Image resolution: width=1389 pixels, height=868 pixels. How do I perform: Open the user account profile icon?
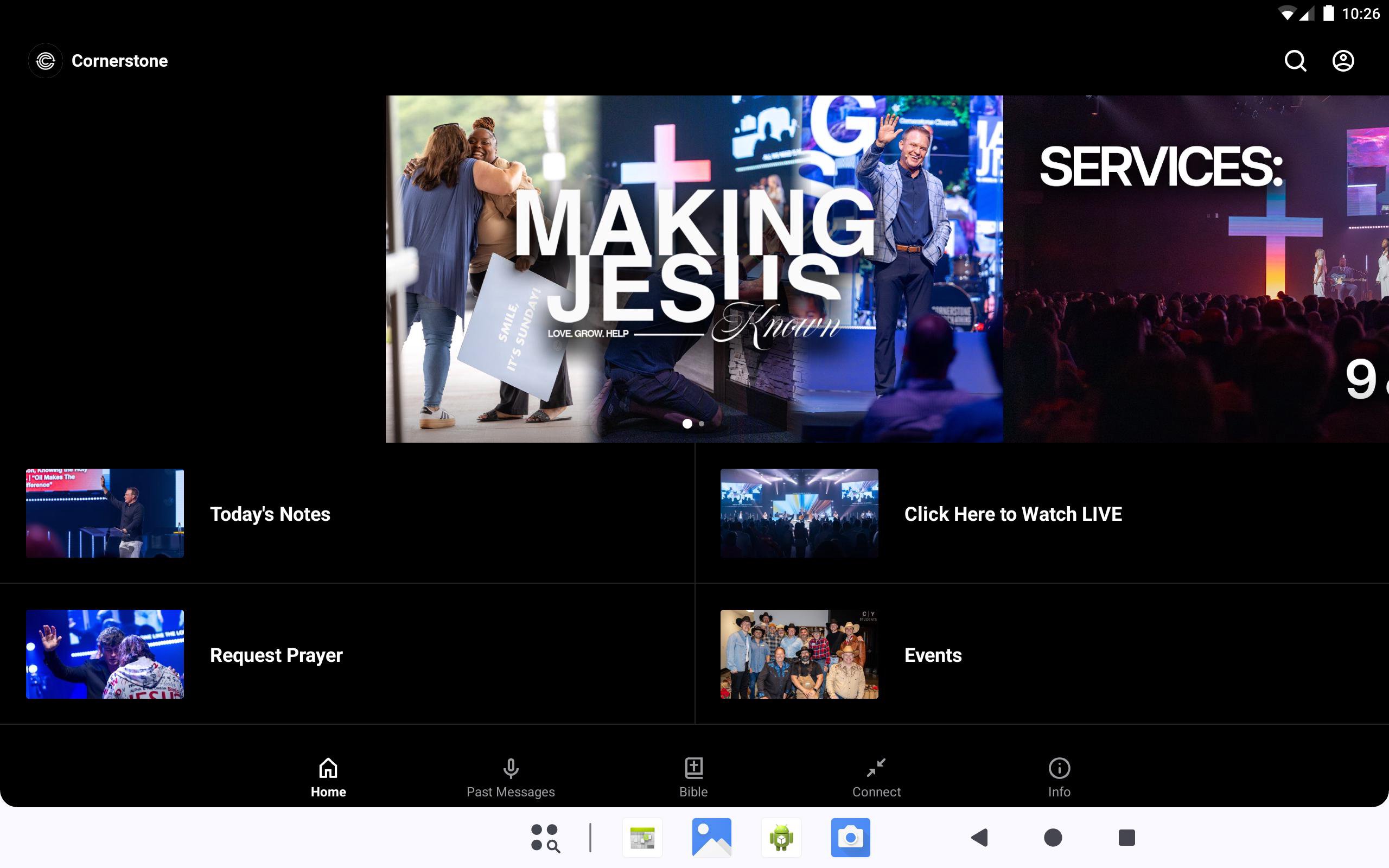1342,61
